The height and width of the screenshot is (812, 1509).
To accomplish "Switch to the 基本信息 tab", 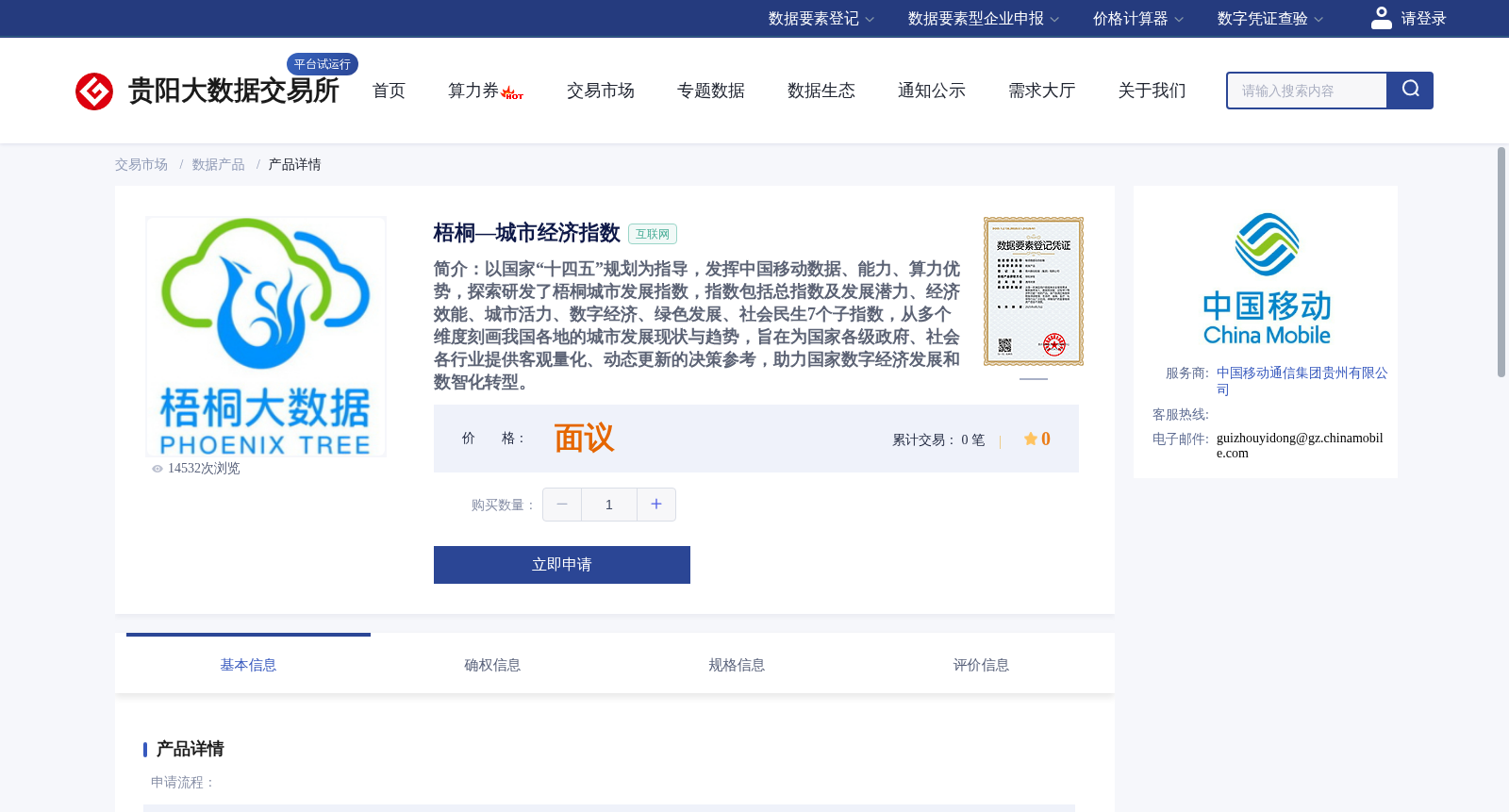I will [x=248, y=665].
